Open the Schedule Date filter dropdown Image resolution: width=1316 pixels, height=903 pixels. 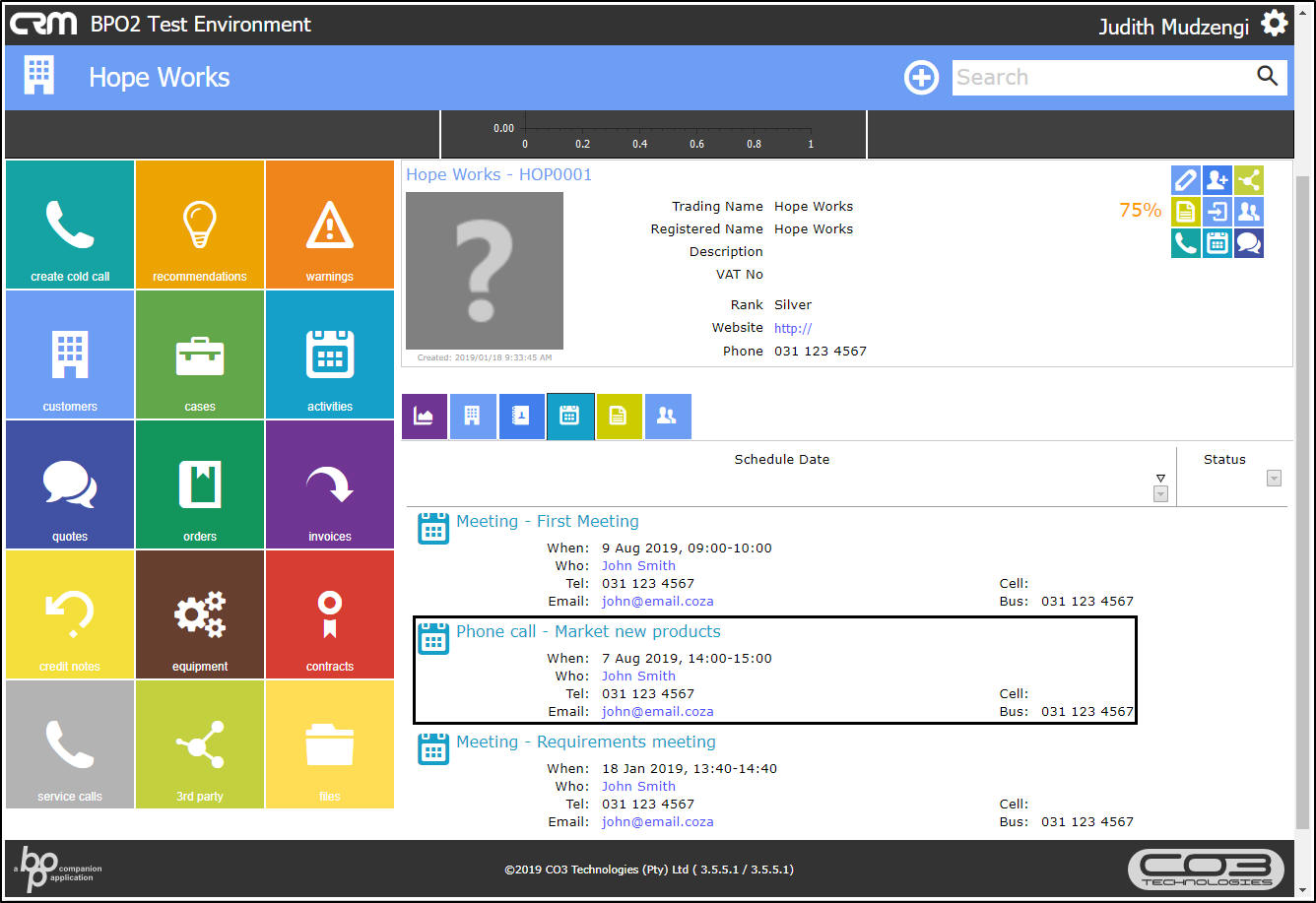(1160, 494)
